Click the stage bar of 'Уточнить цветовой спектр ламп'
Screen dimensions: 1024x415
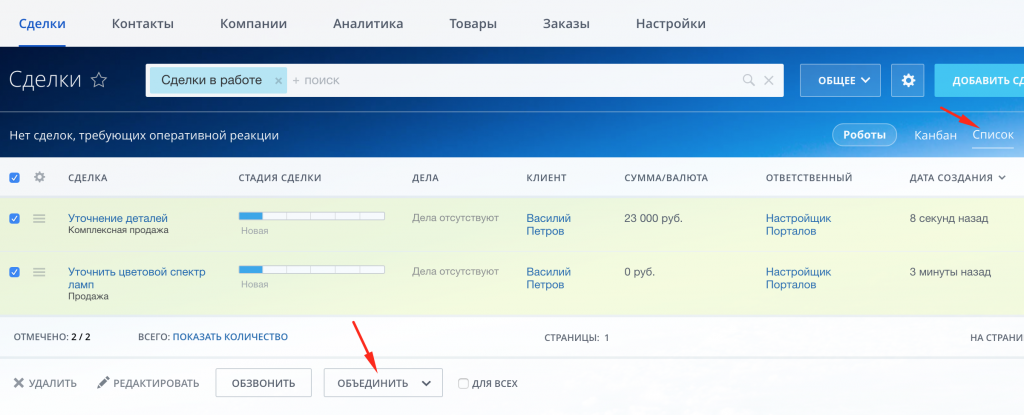[312, 269]
